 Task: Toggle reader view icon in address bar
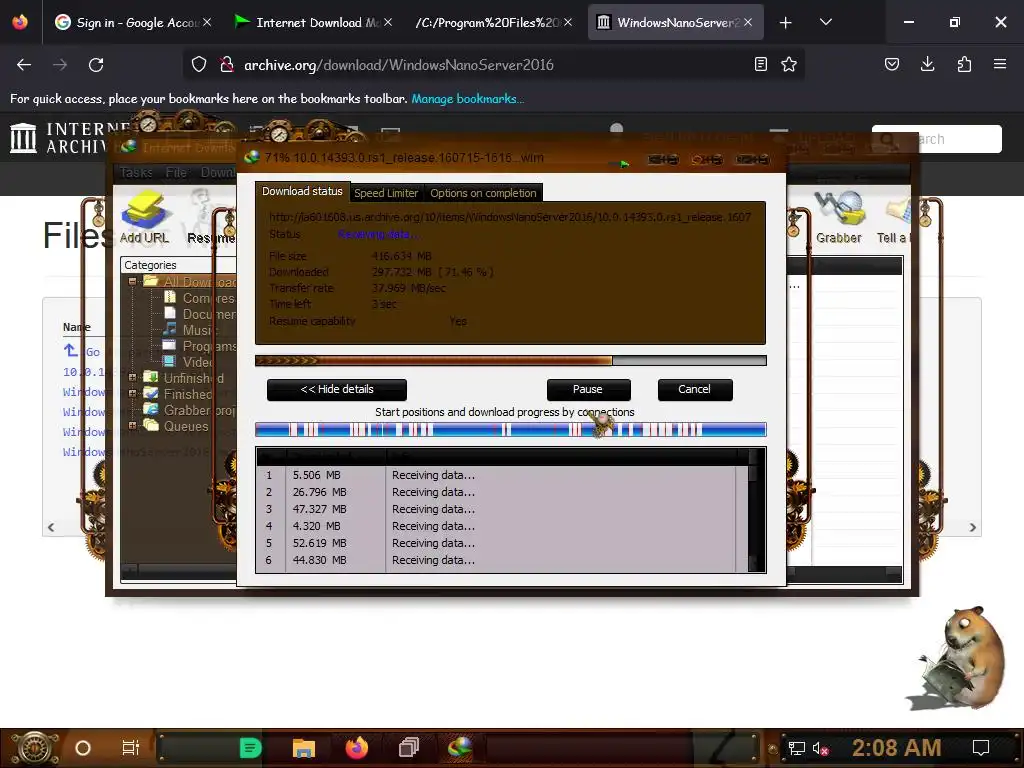(x=760, y=64)
